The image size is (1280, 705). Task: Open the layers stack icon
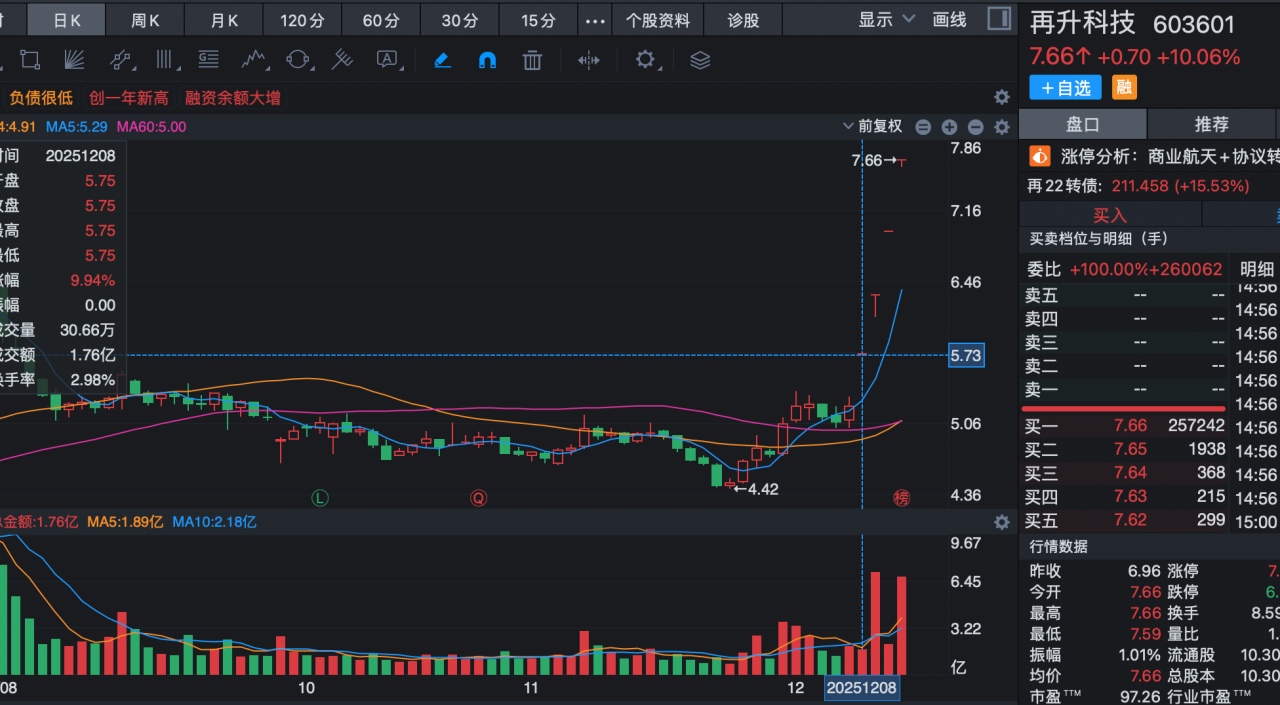pos(700,60)
